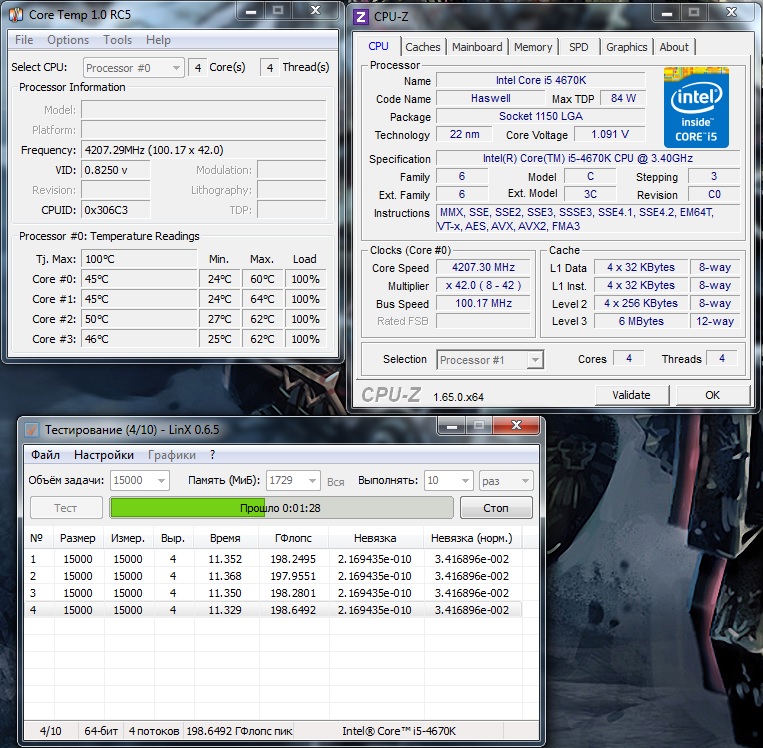The width and height of the screenshot is (763, 748).
Task: Click the LinX title bar icon
Action: 32,429
